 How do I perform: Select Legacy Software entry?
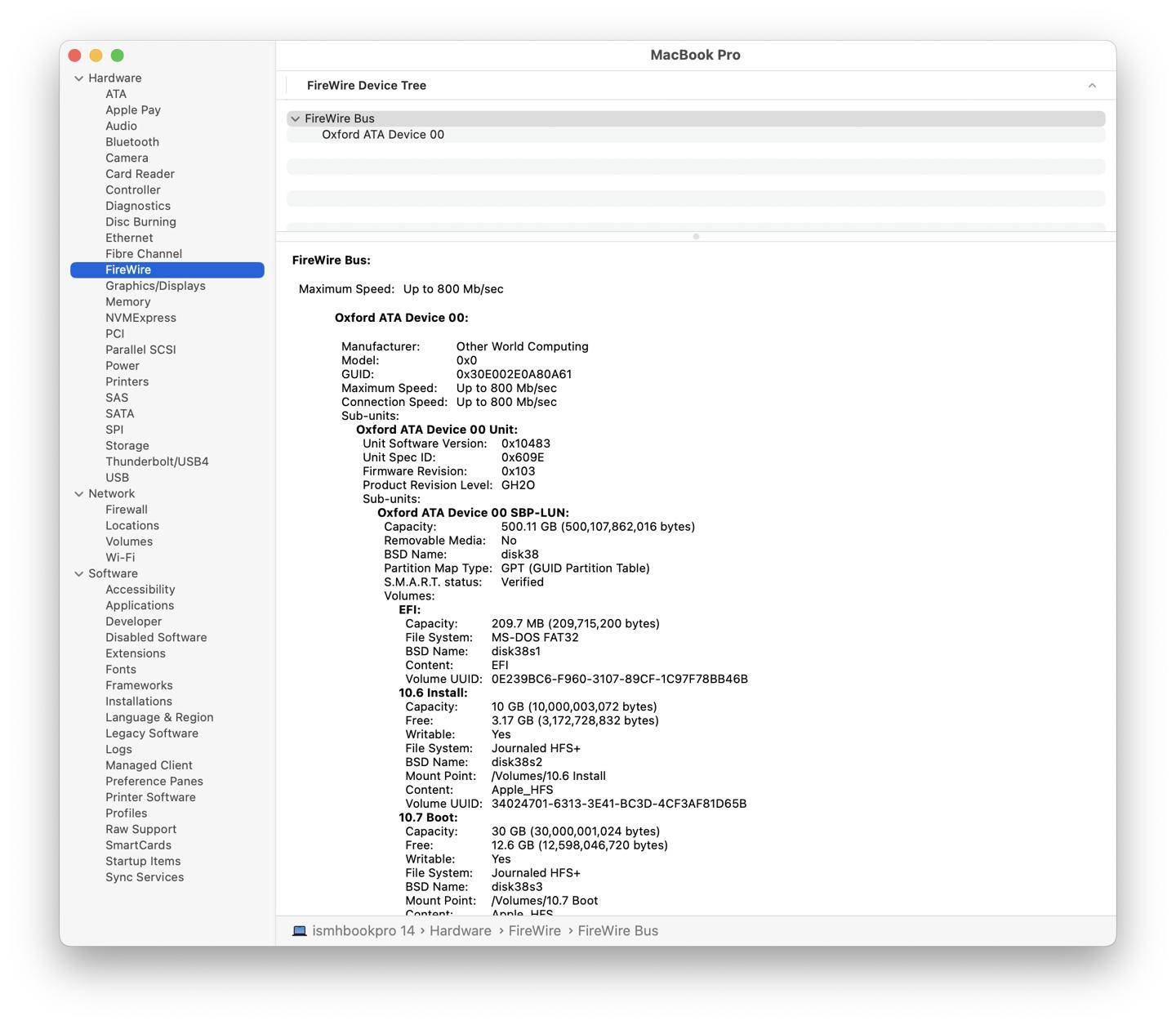[152, 733]
